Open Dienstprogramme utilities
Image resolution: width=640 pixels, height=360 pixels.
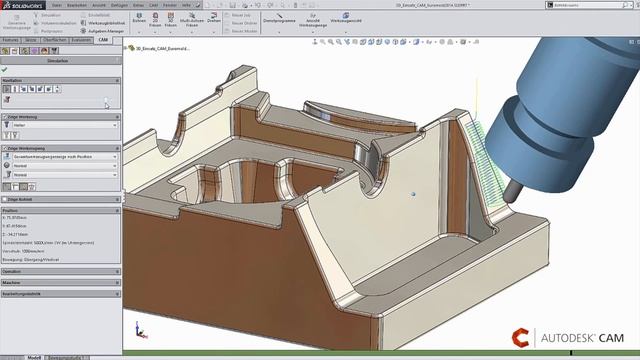click(x=279, y=18)
